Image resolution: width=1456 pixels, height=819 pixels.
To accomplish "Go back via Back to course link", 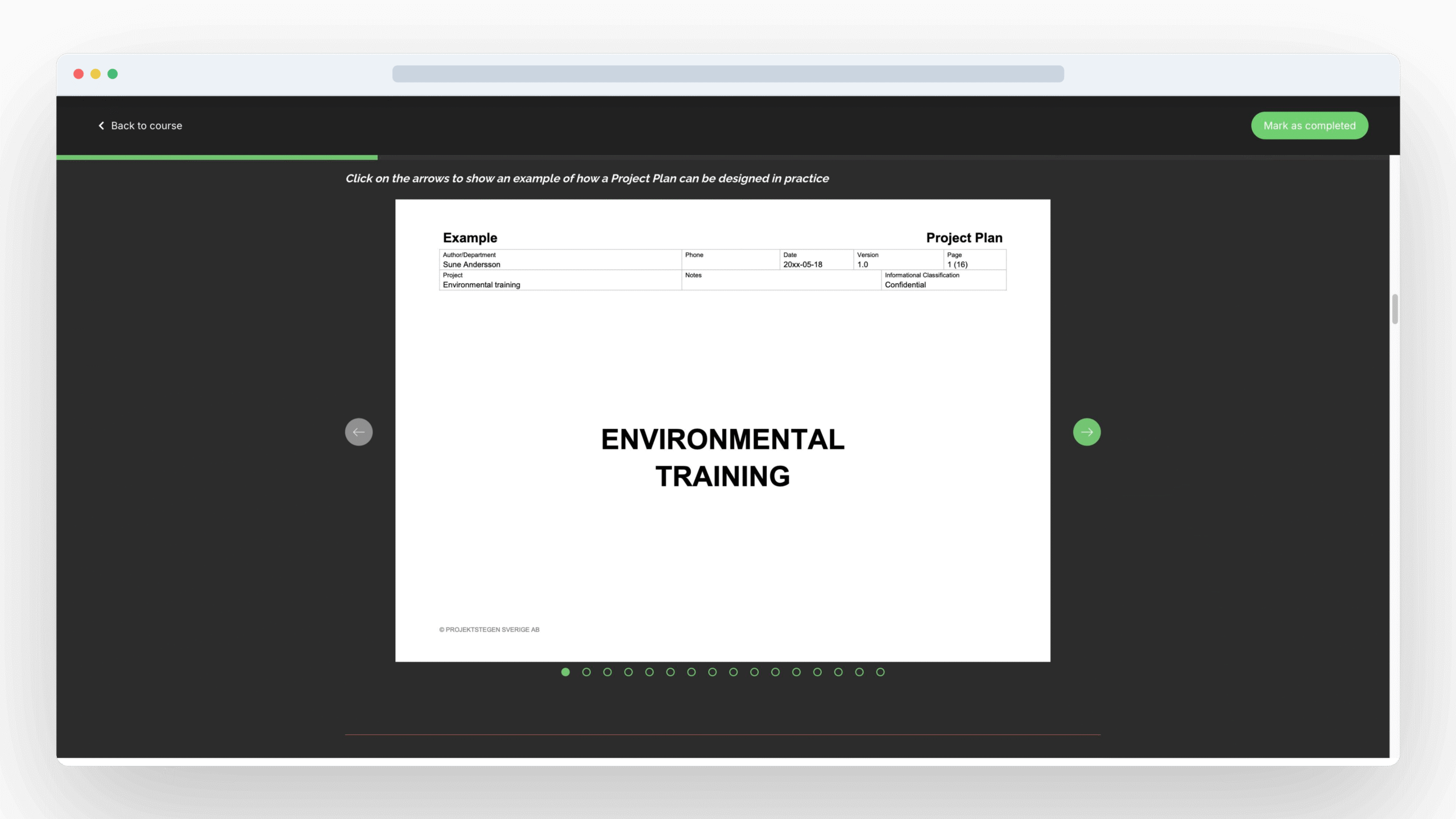I will click(x=146, y=126).
